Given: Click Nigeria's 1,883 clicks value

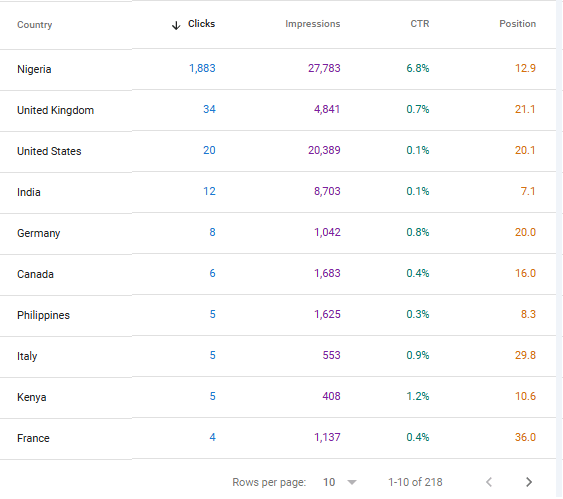Looking at the screenshot, I should point(202,68).
